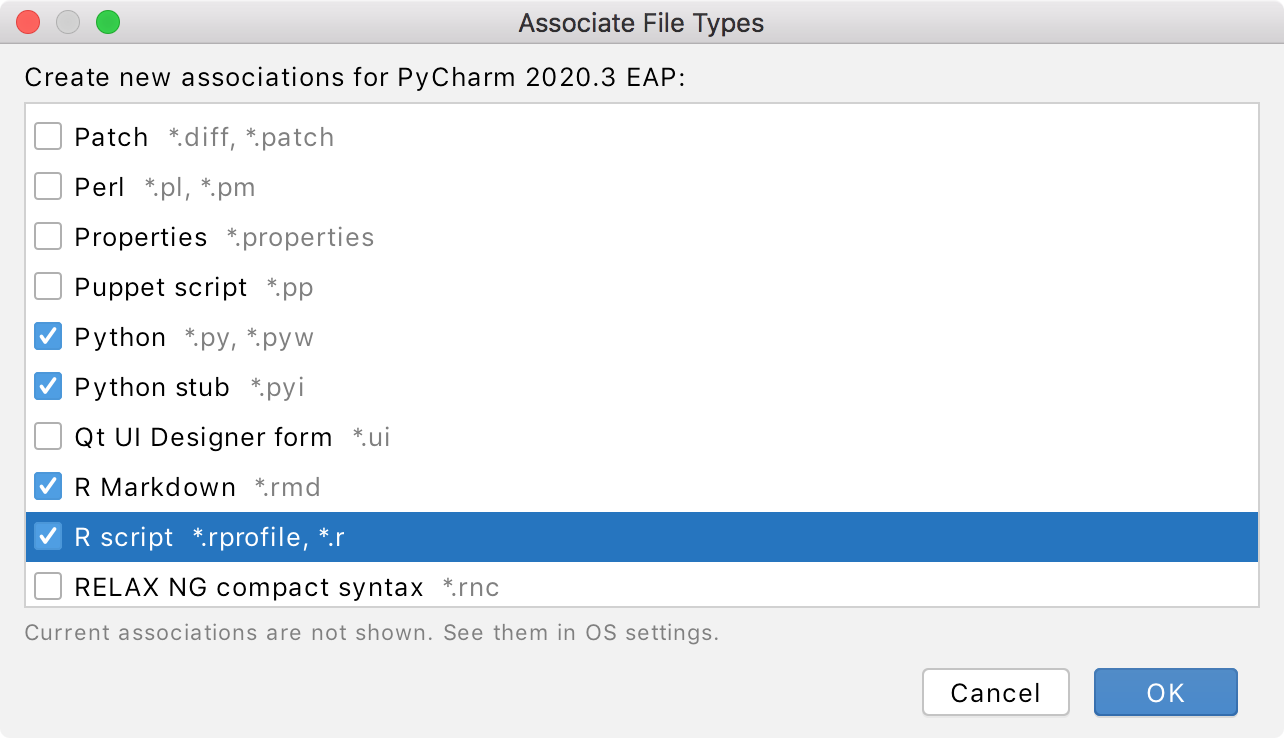Viewport: 1284px width, 738px height.
Task: Dismiss the dialog with Cancel
Action: pos(995,692)
